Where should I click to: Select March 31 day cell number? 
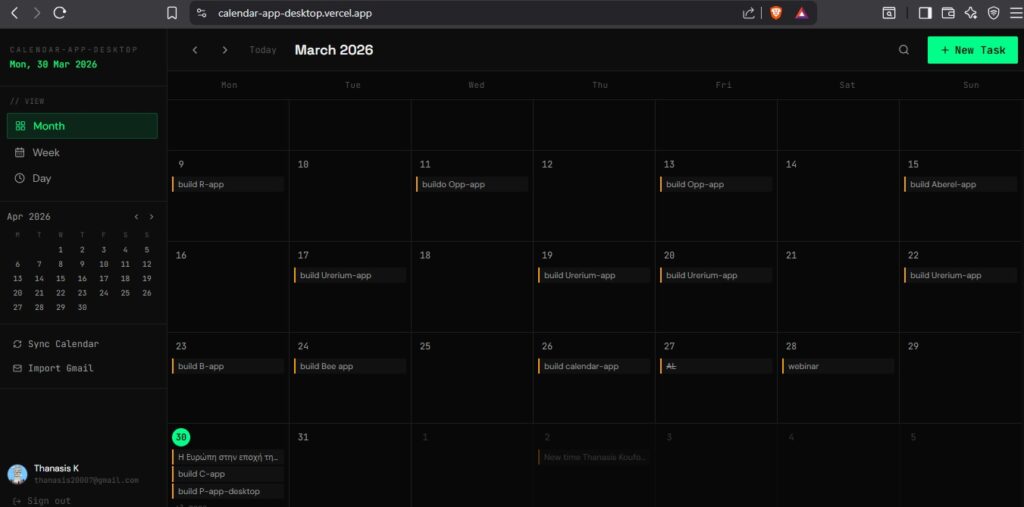coord(303,437)
